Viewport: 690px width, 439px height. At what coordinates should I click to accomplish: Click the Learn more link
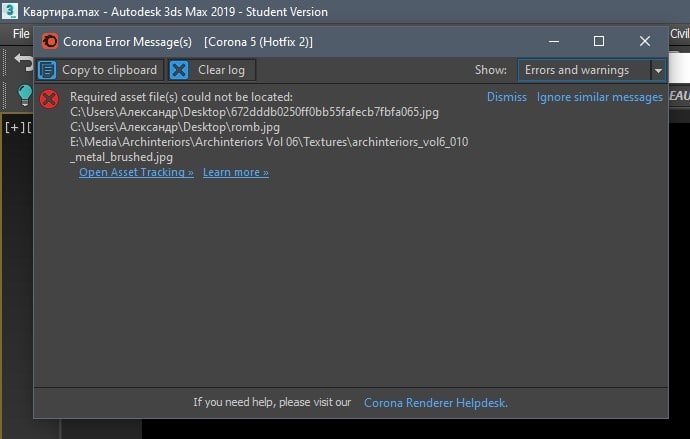pos(235,172)
